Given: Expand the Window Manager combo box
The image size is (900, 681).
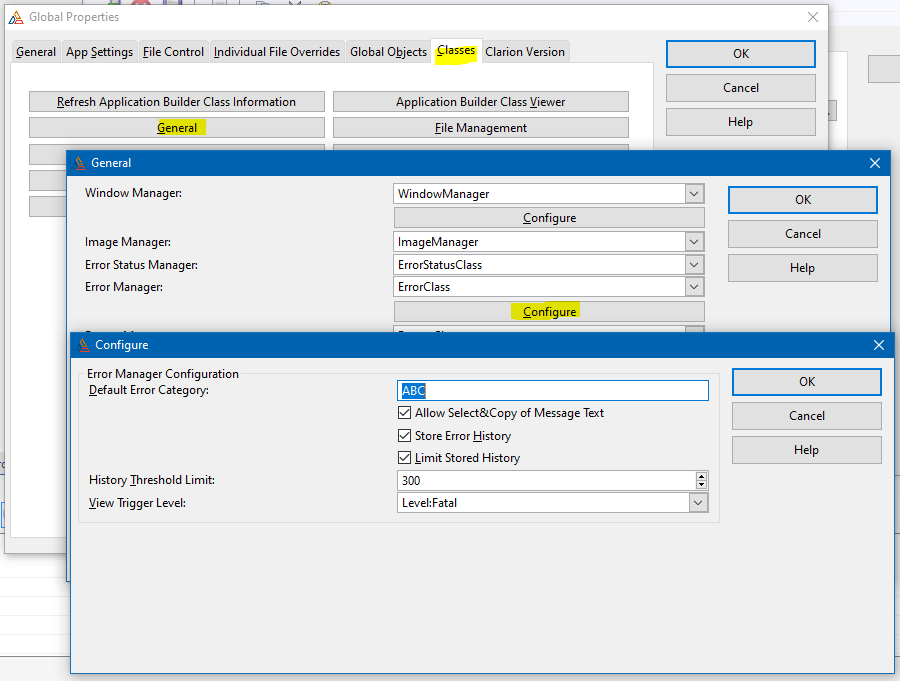Looking at the screenshot, I should pos(694,194).
